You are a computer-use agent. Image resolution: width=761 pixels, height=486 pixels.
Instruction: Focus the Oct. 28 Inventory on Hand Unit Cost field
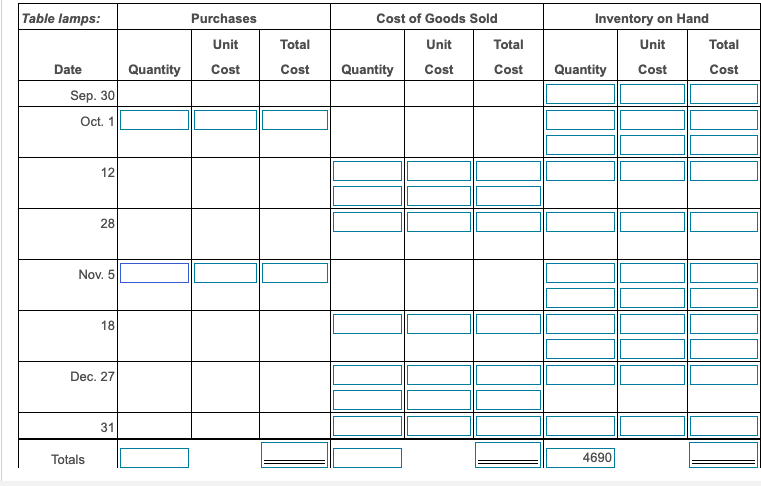652,222
